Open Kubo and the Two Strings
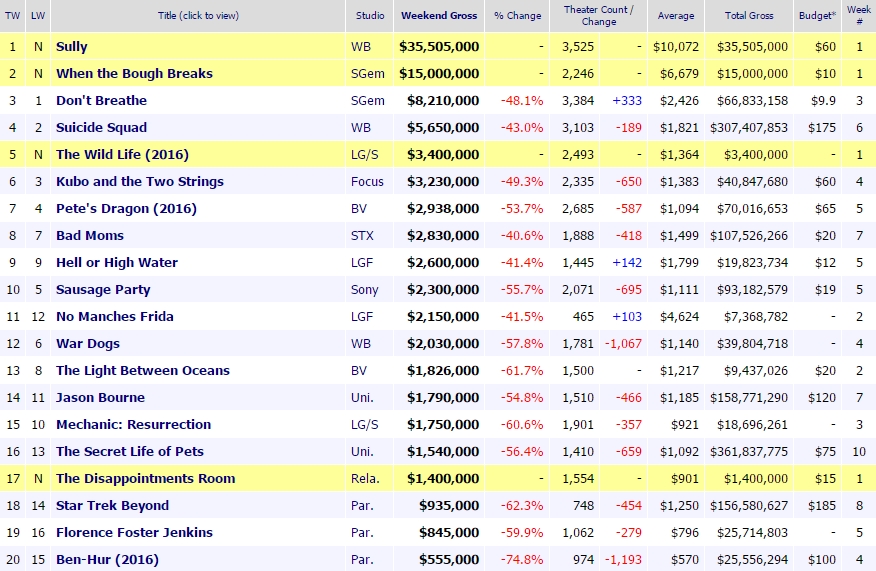The image size is (876, 571). pos(140,182)
